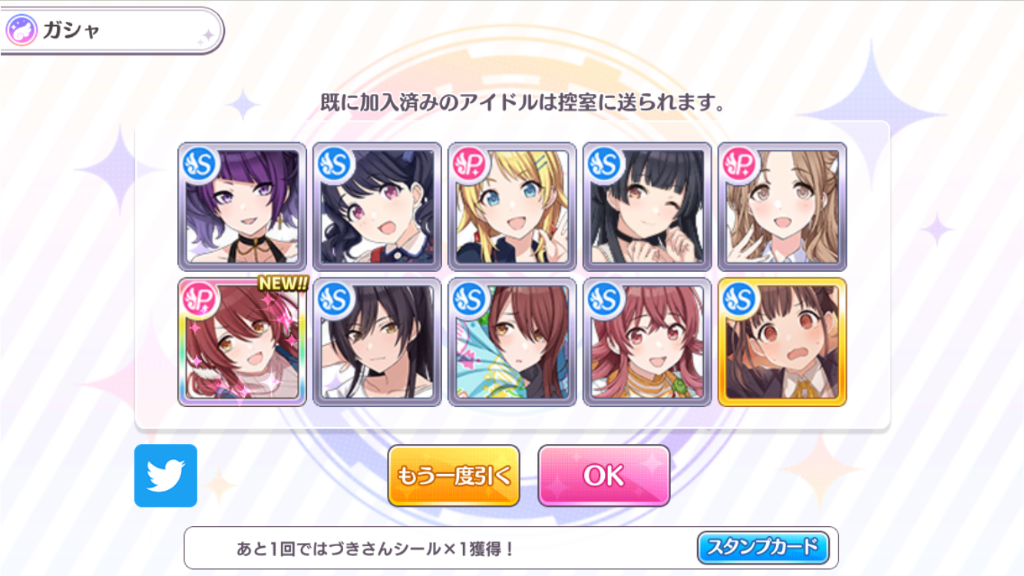The height and width of the screenshot is (576, 1024).
Task: Click the ガシャ header icon
Action: point(21,30)
